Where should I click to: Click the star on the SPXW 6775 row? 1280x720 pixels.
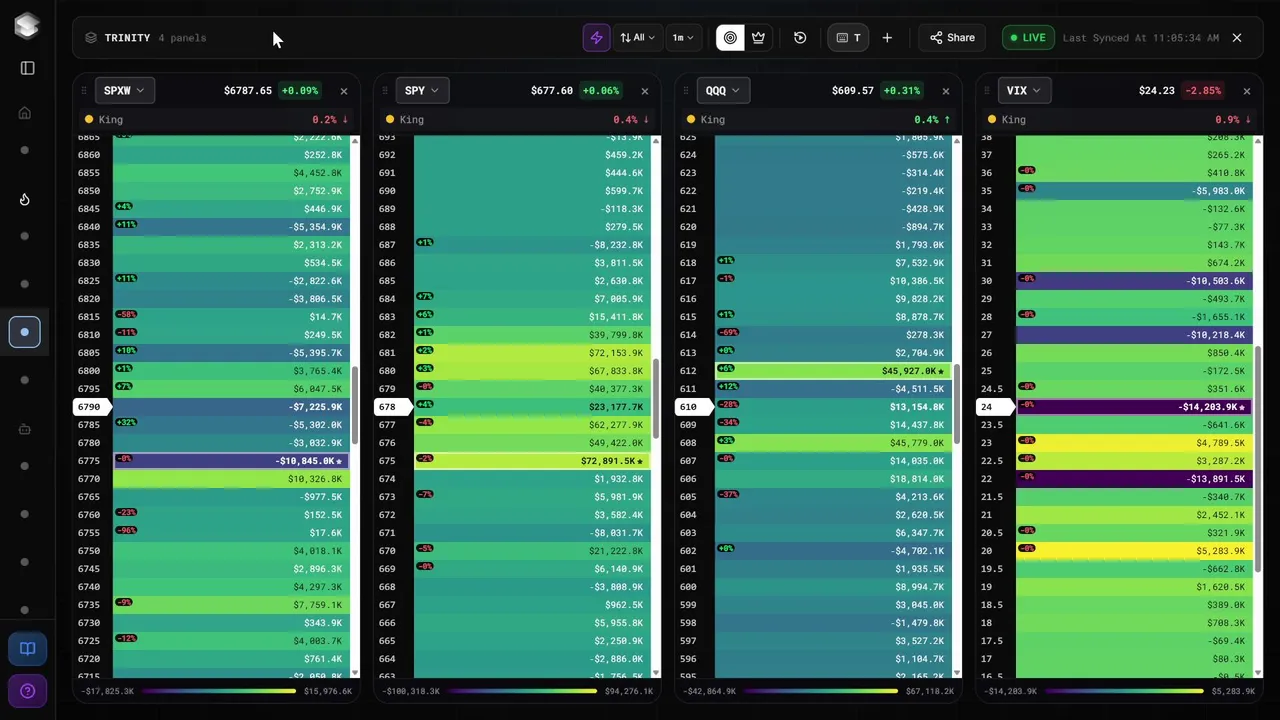[340, 461]
